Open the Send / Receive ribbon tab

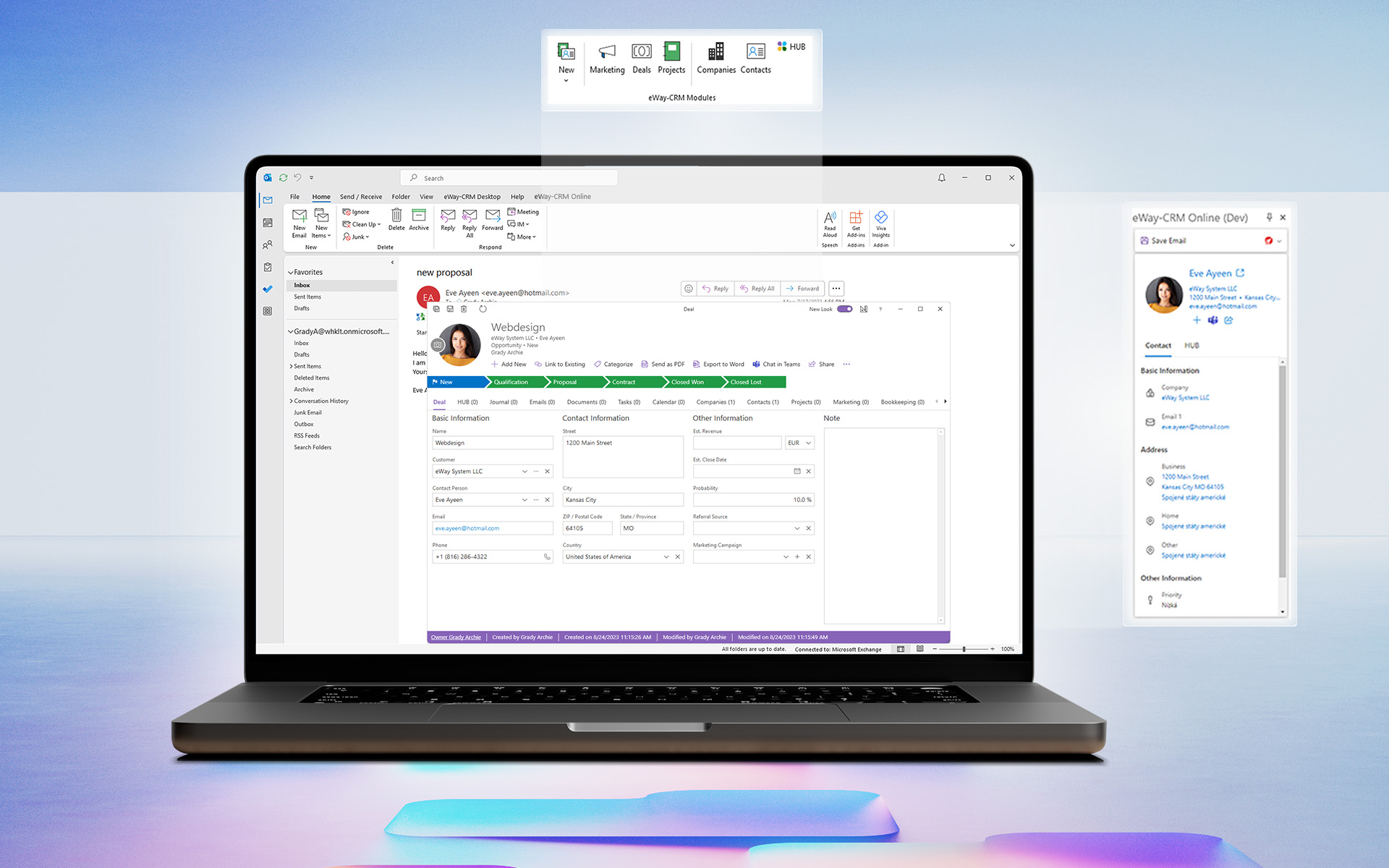pos(361,197)
